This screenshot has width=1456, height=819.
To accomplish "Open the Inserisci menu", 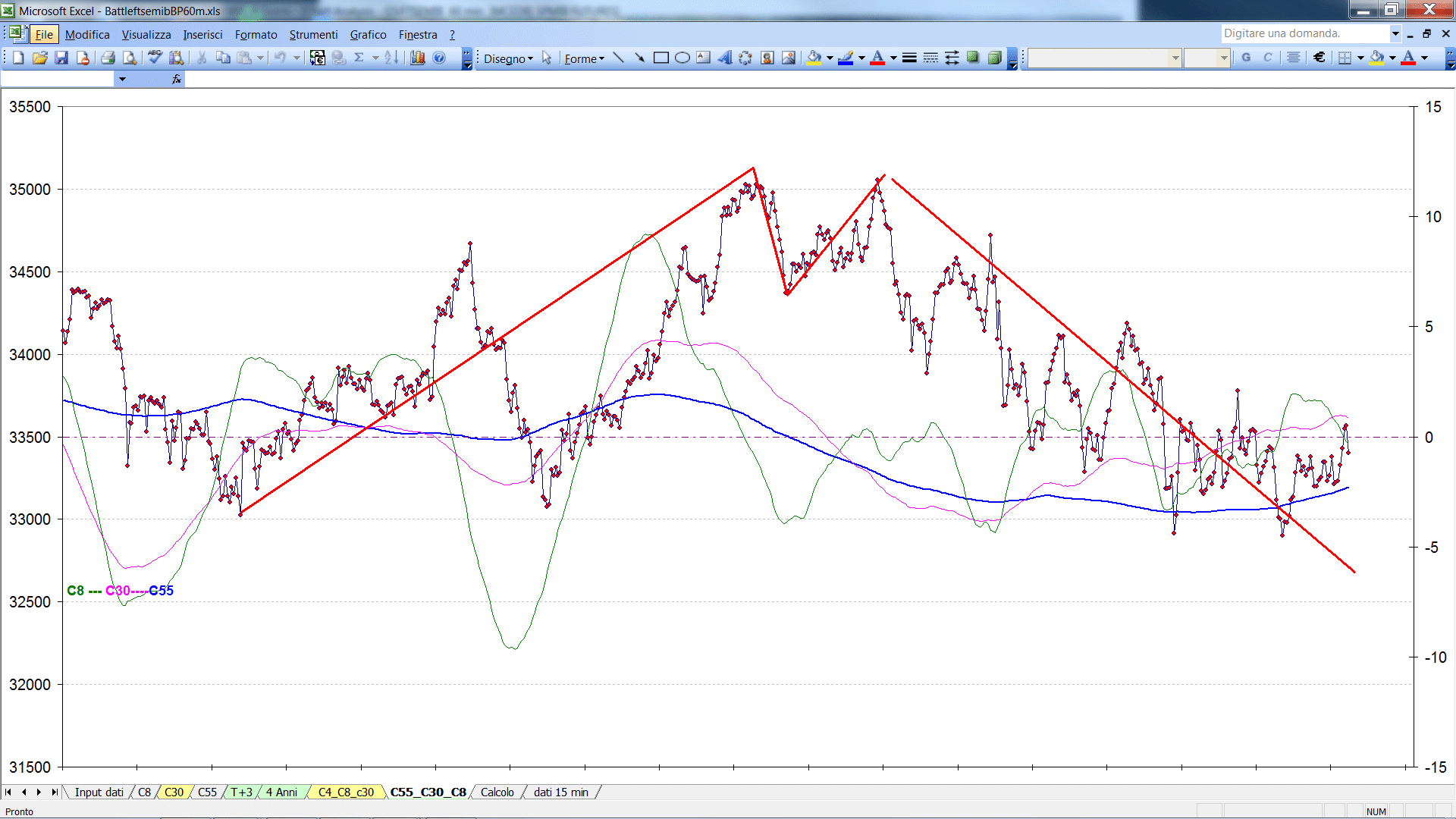I will tap(202, 34).
